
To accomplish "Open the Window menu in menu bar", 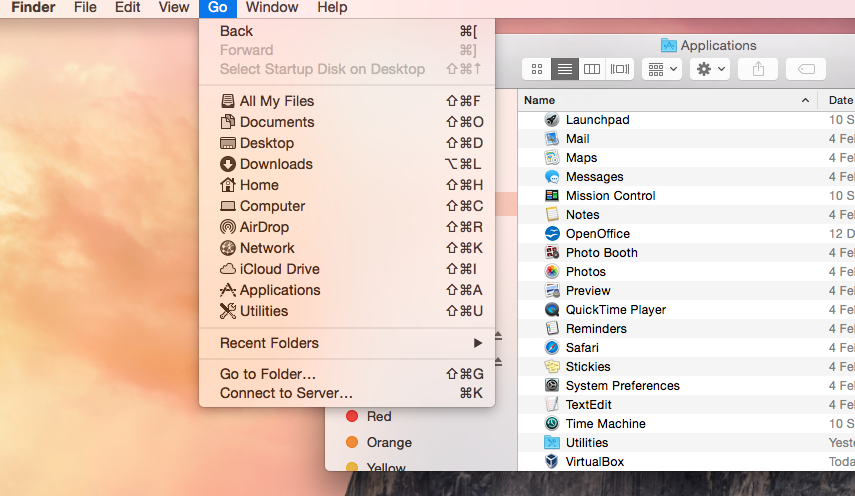I will click(272, 8).
